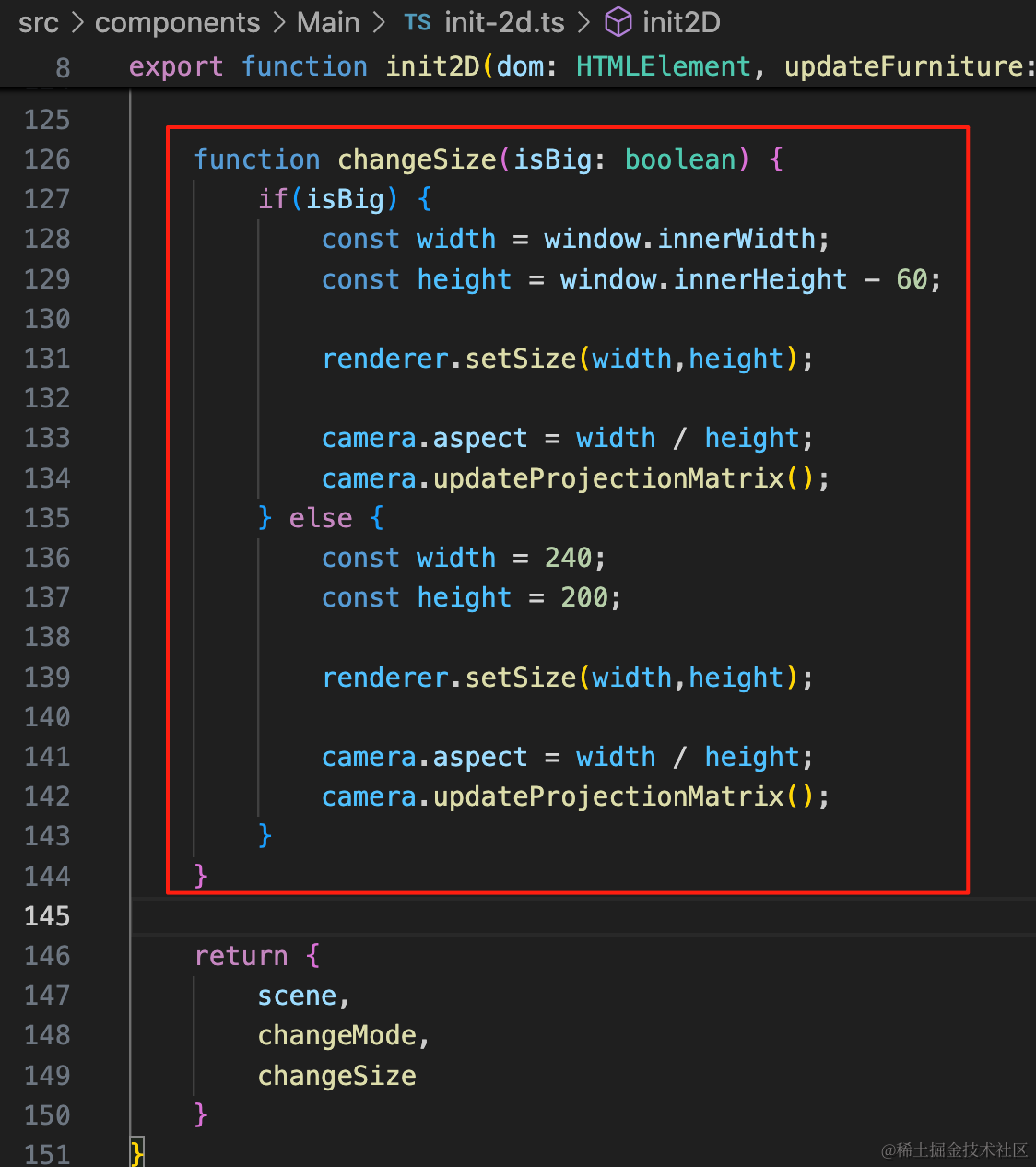
Task: Open the components breadcrumb segment
Action: pos(177,22)
